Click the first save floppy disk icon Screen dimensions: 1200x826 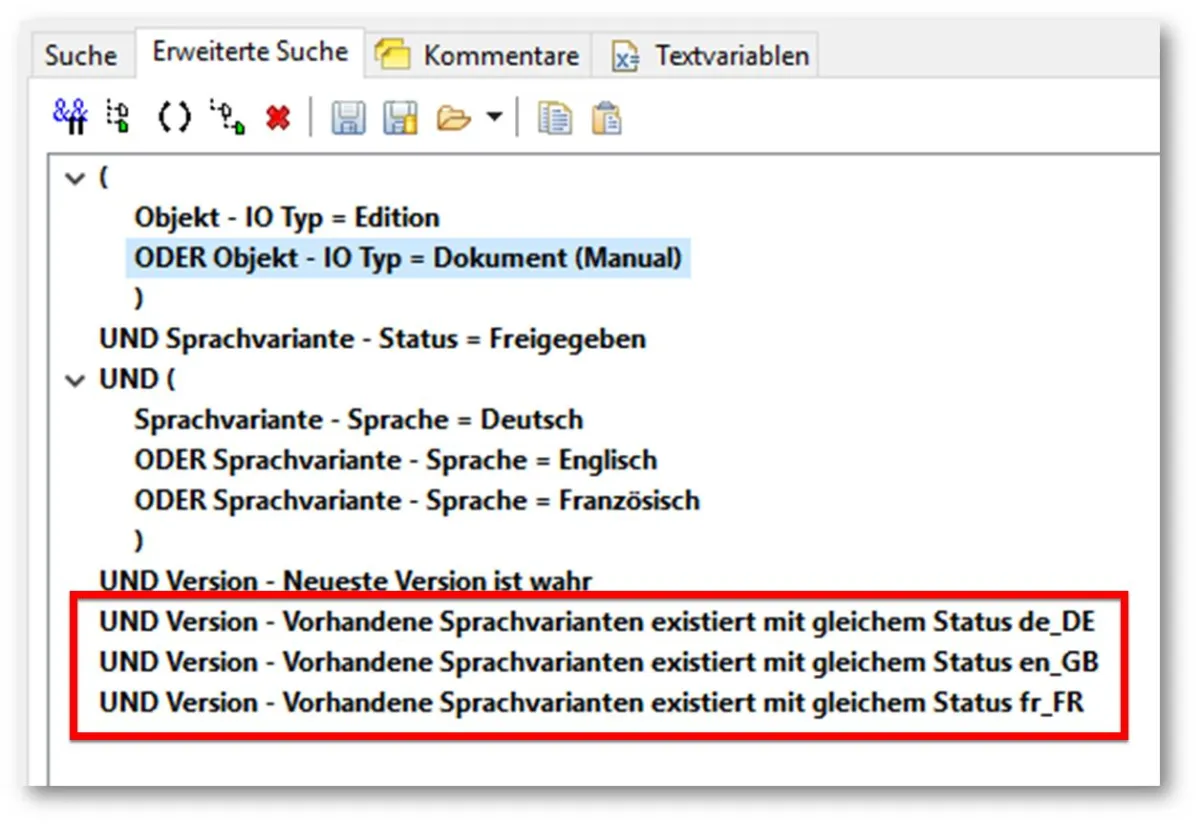348,118
